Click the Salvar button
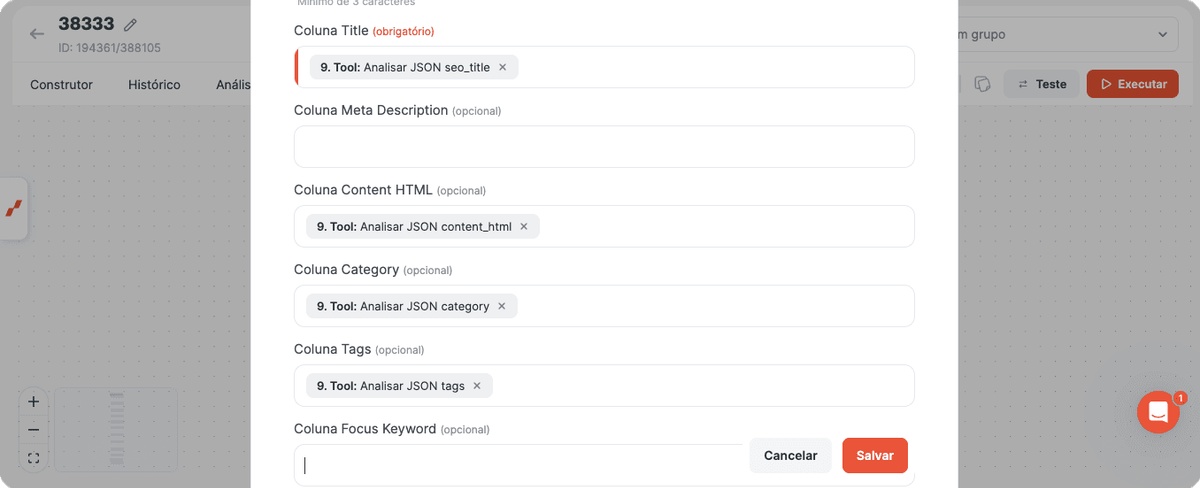 875,455
